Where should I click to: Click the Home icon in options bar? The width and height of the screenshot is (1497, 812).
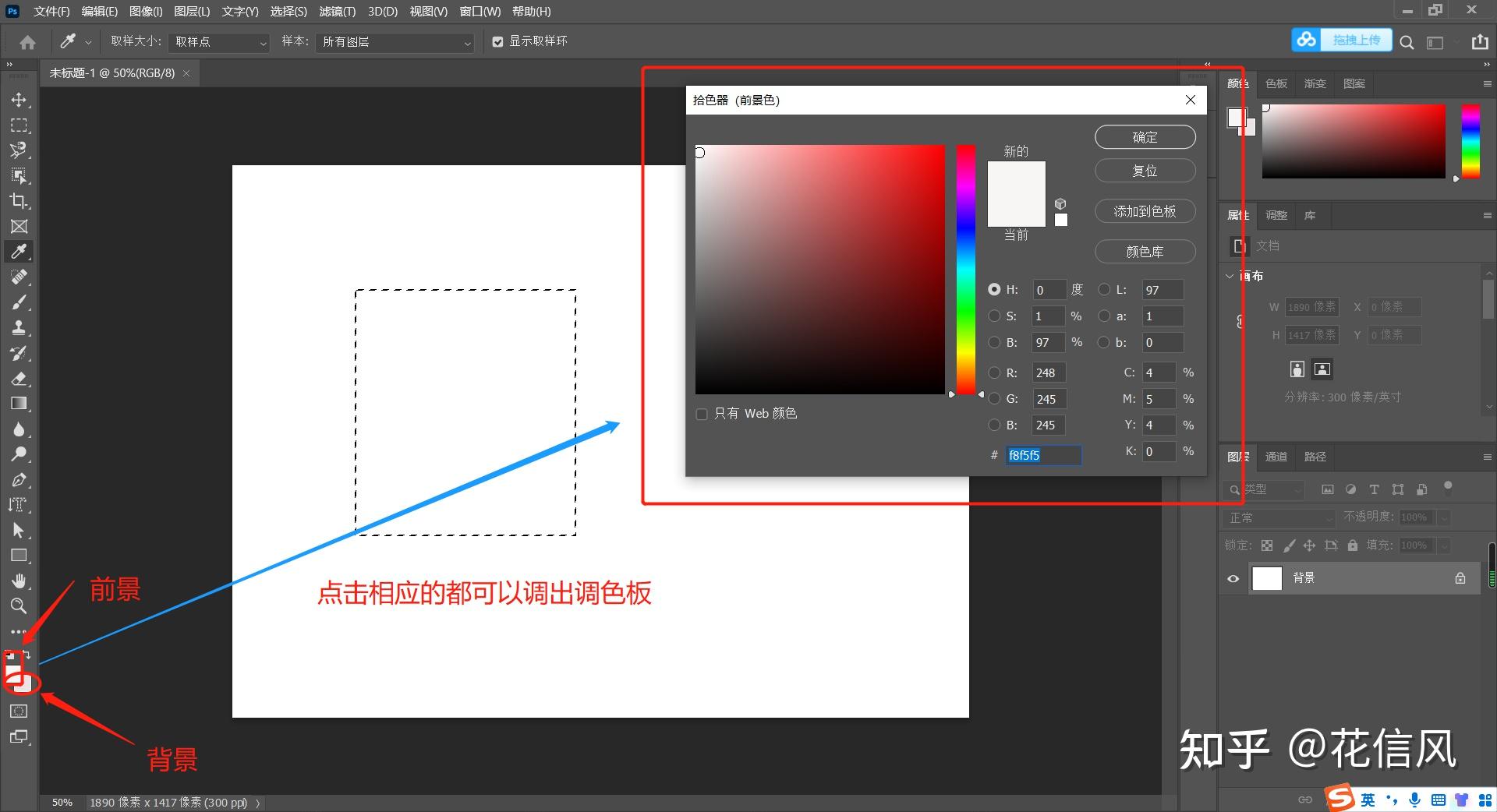[x=27, y=42]
